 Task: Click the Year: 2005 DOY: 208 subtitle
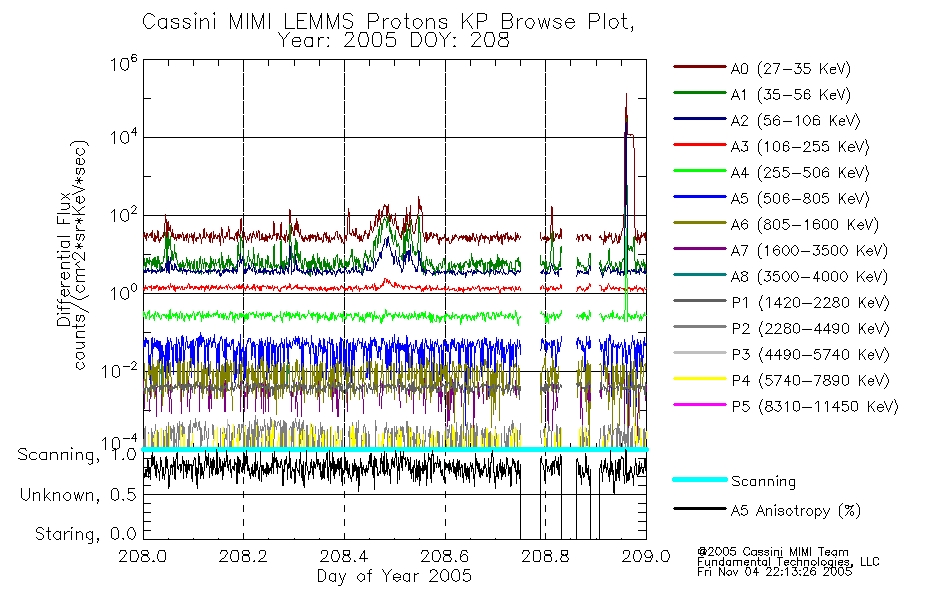(x=393, y=41)
